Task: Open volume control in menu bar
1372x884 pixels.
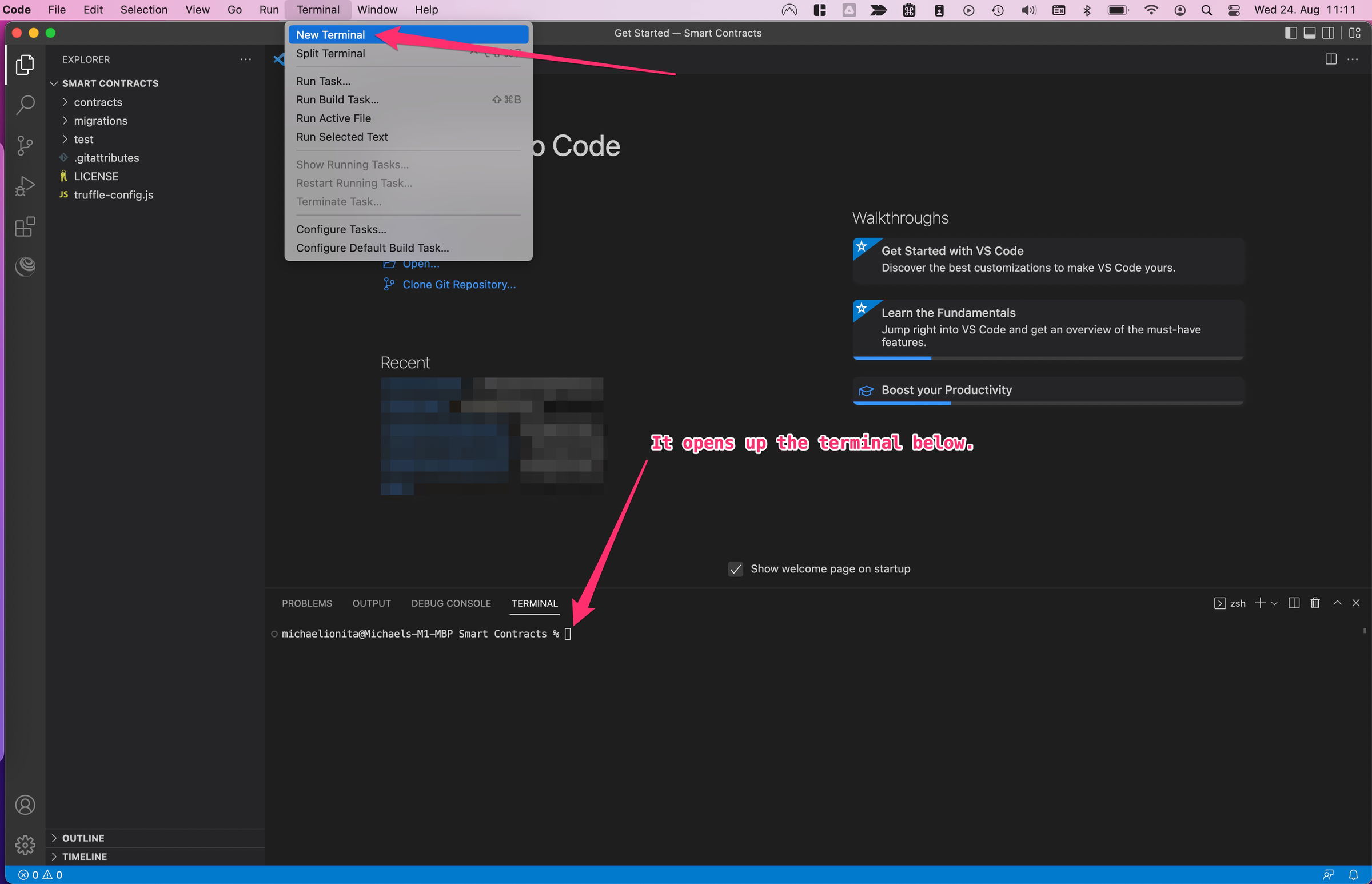Action: click(x=1028, y=10)
